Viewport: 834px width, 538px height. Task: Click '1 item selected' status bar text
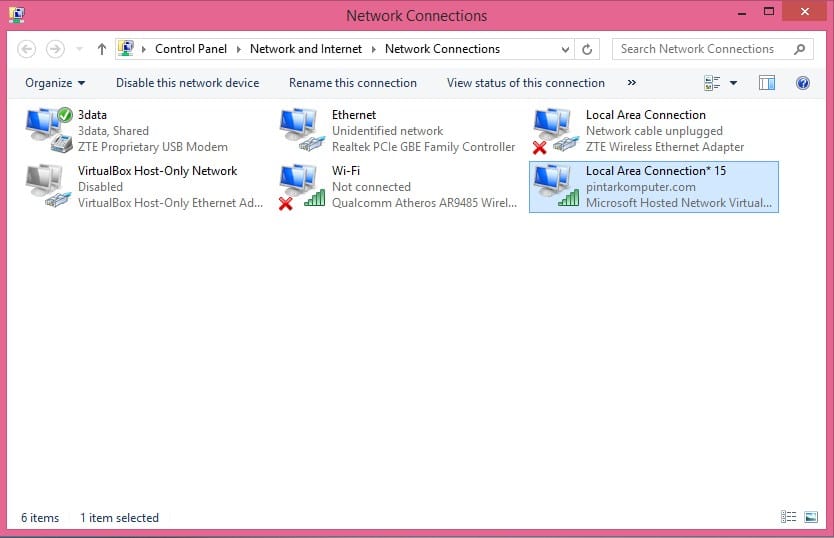pos(119,517)
